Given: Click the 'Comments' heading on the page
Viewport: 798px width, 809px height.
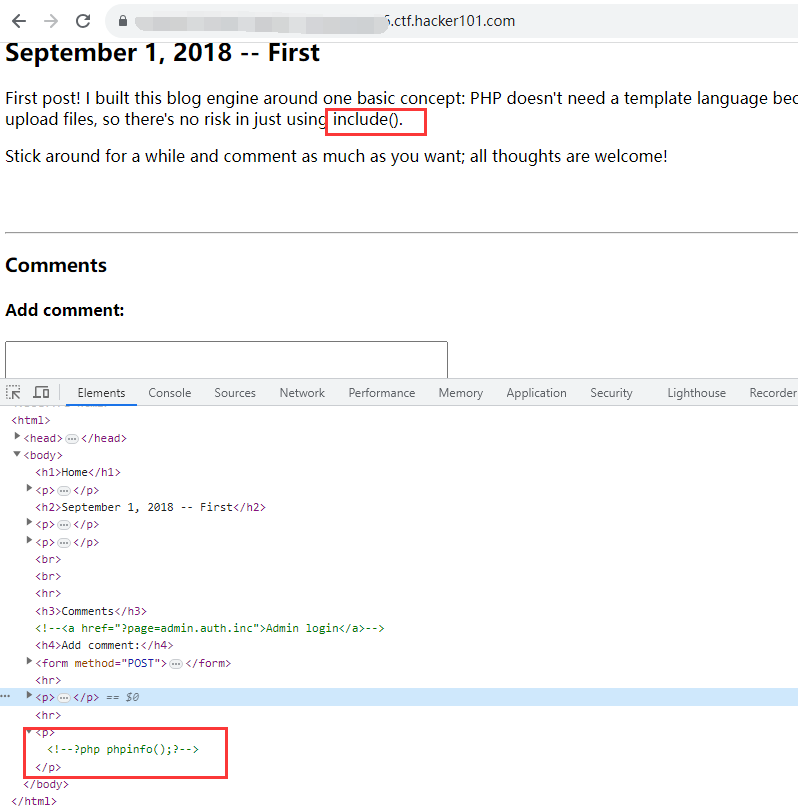Looking at the screenshot, I should [56, 265].
